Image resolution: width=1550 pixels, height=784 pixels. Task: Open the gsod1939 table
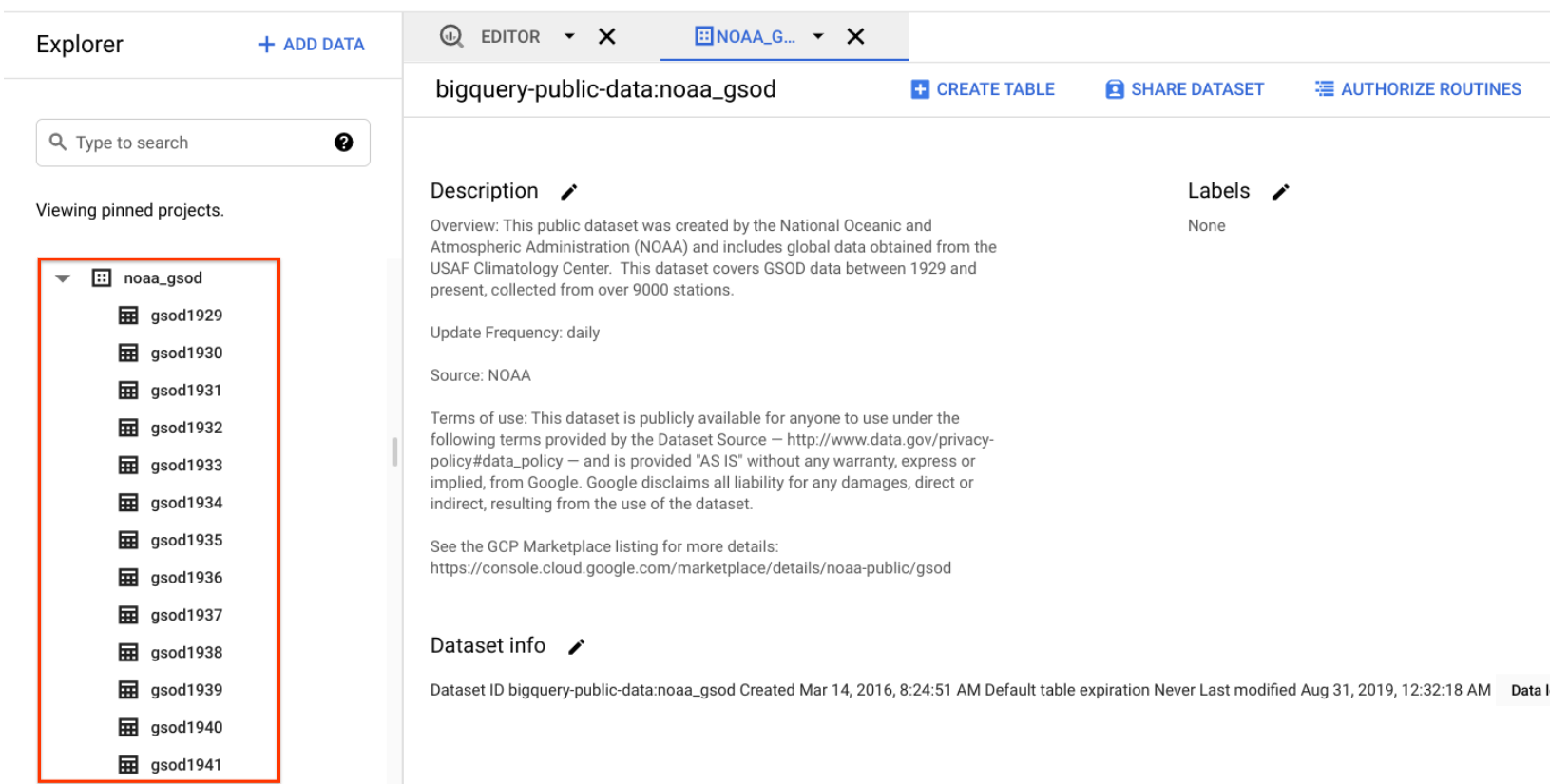pyautogui.click(x=186, y=690)
